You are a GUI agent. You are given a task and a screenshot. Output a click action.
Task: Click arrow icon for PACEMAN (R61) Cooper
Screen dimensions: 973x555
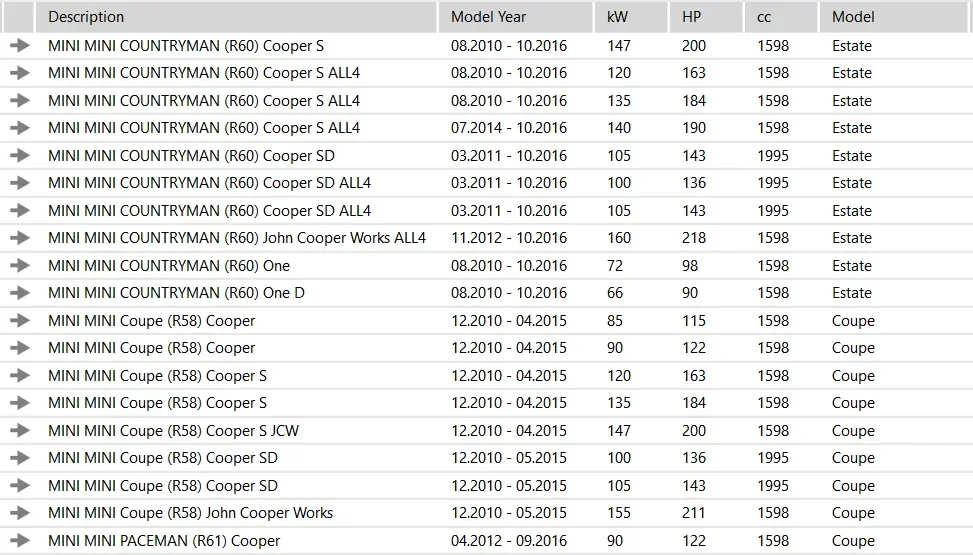coord(20,540)
